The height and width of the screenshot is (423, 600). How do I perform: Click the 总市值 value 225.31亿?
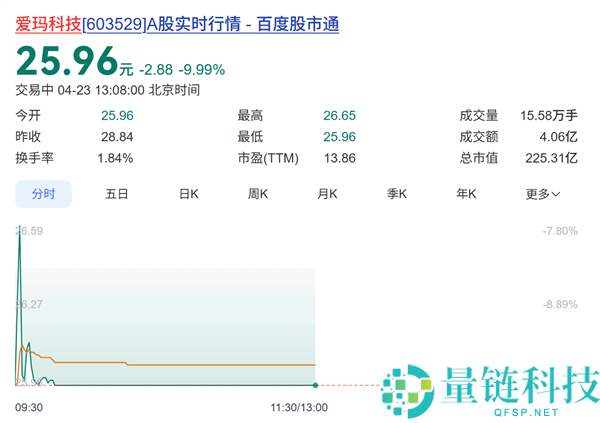tap(551, 157)
